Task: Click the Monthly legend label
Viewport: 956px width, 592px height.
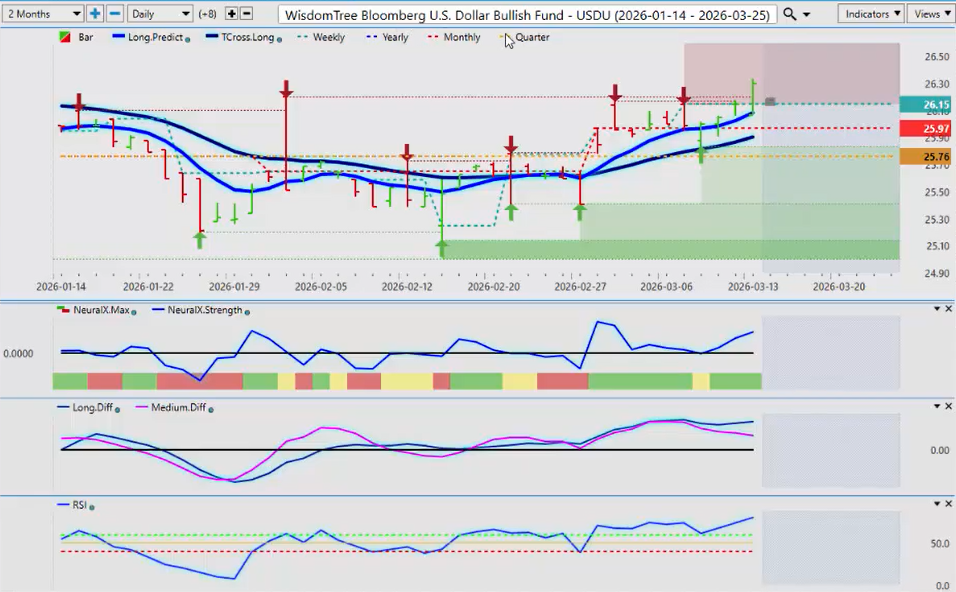Action: click(460, 37)
